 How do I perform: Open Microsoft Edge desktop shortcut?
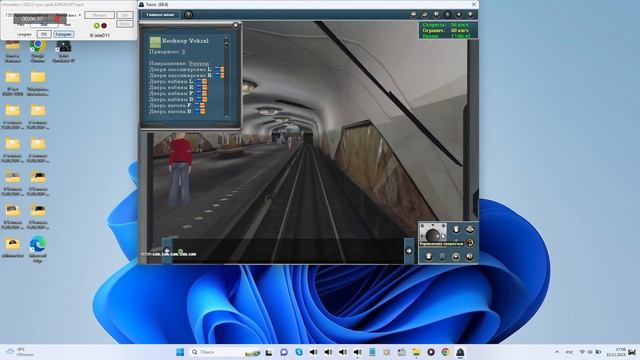[x=38, y=249]
